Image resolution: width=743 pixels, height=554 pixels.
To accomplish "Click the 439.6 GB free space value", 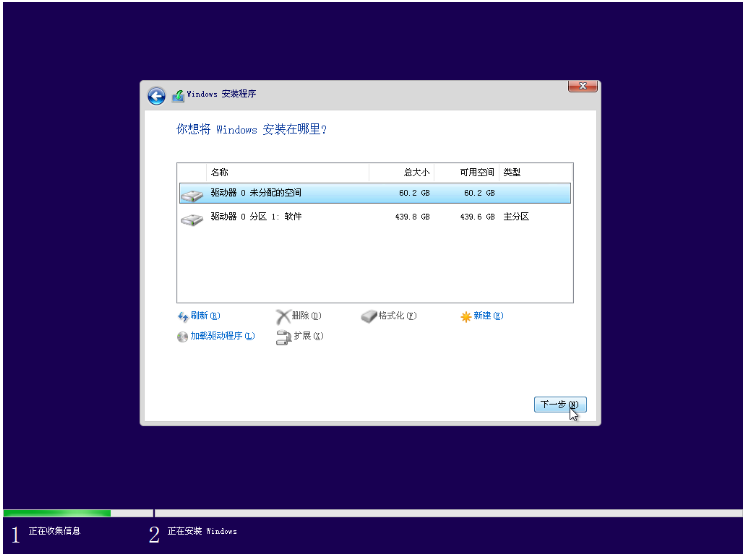I will [x=477, y=217].
